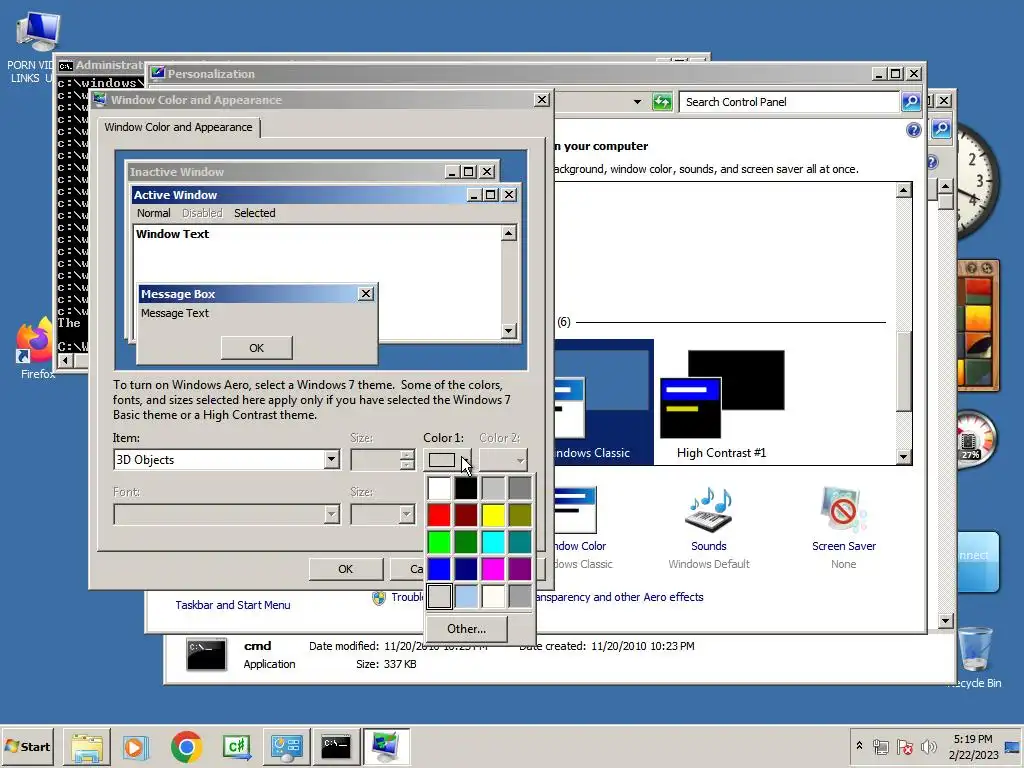Pick the dark red (maroon) swatch

click(466, 515)
